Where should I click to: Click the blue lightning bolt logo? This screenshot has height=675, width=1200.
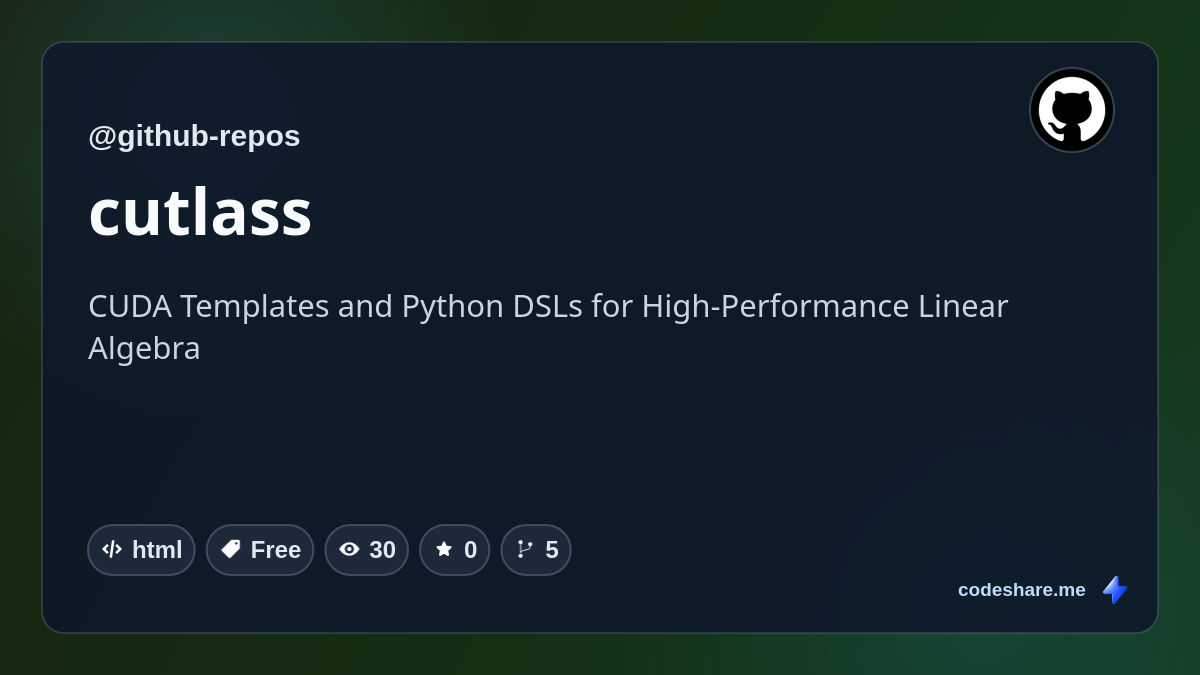[1115, 590]
